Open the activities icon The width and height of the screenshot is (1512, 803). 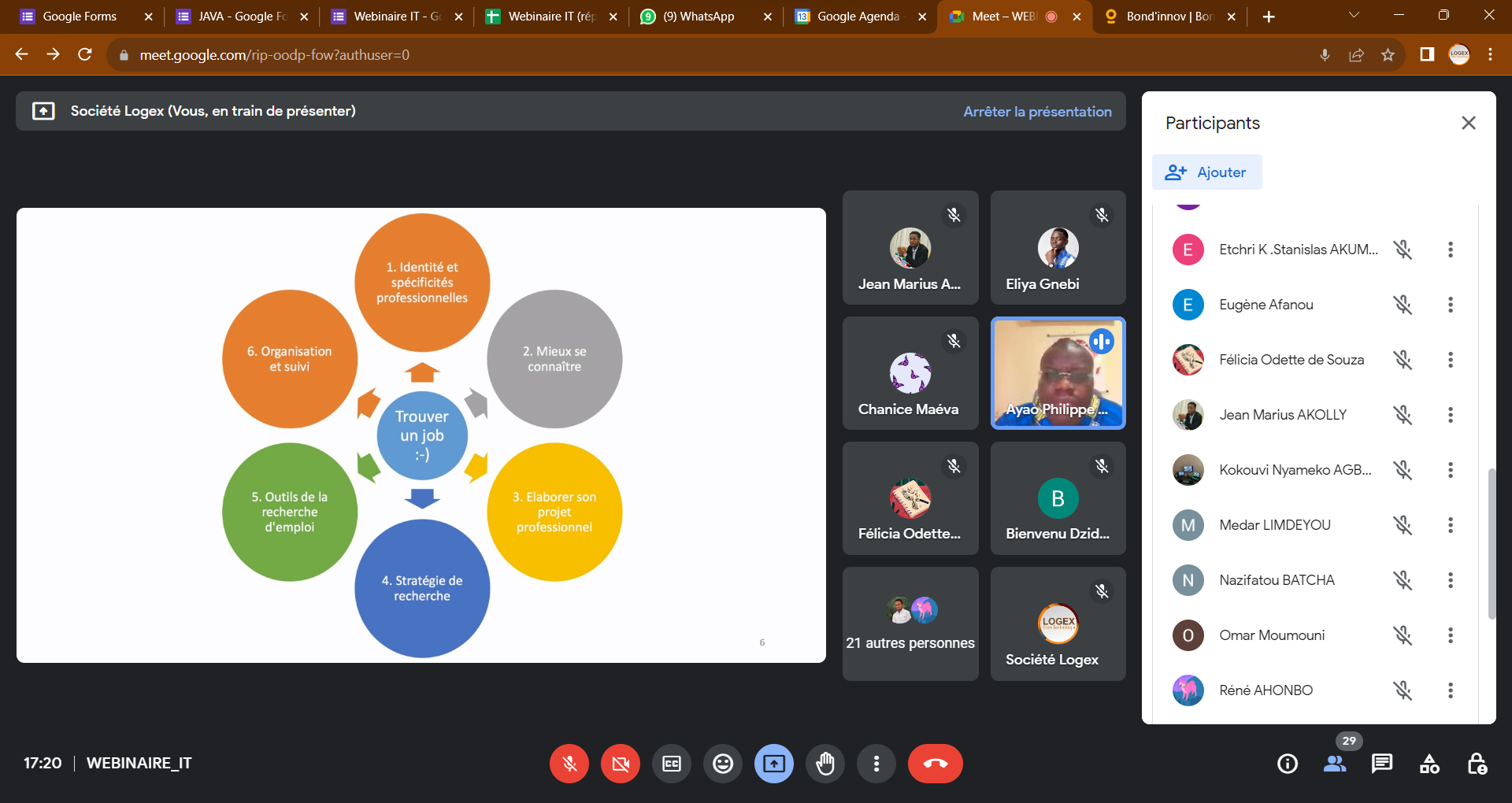click(1429, 764)
